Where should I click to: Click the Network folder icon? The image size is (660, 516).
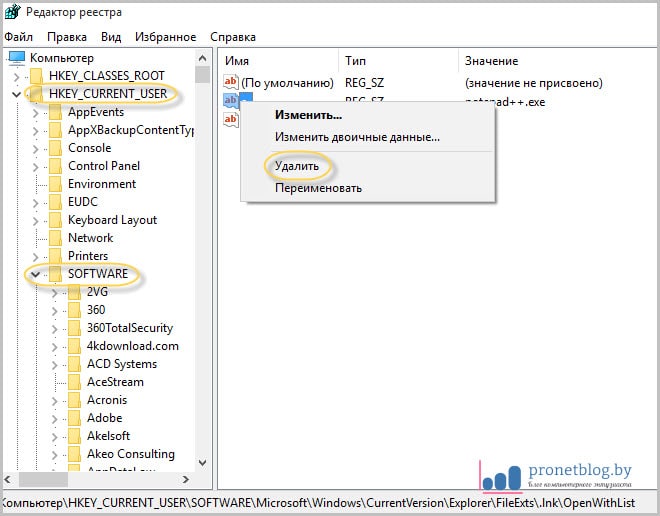click(55, 238)
